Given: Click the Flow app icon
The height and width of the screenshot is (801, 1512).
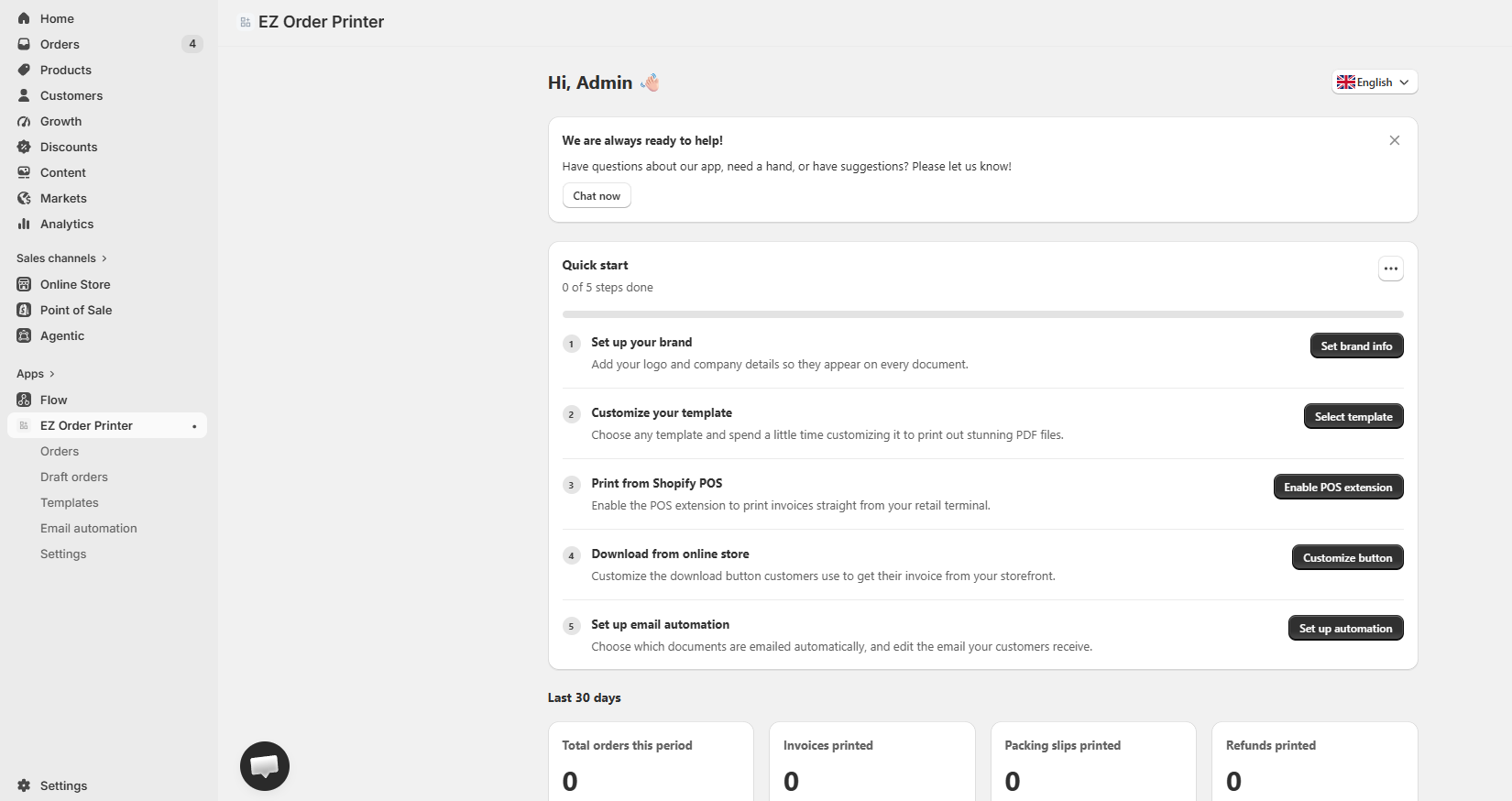Looking at the screenshot, I should pos(24,400).
